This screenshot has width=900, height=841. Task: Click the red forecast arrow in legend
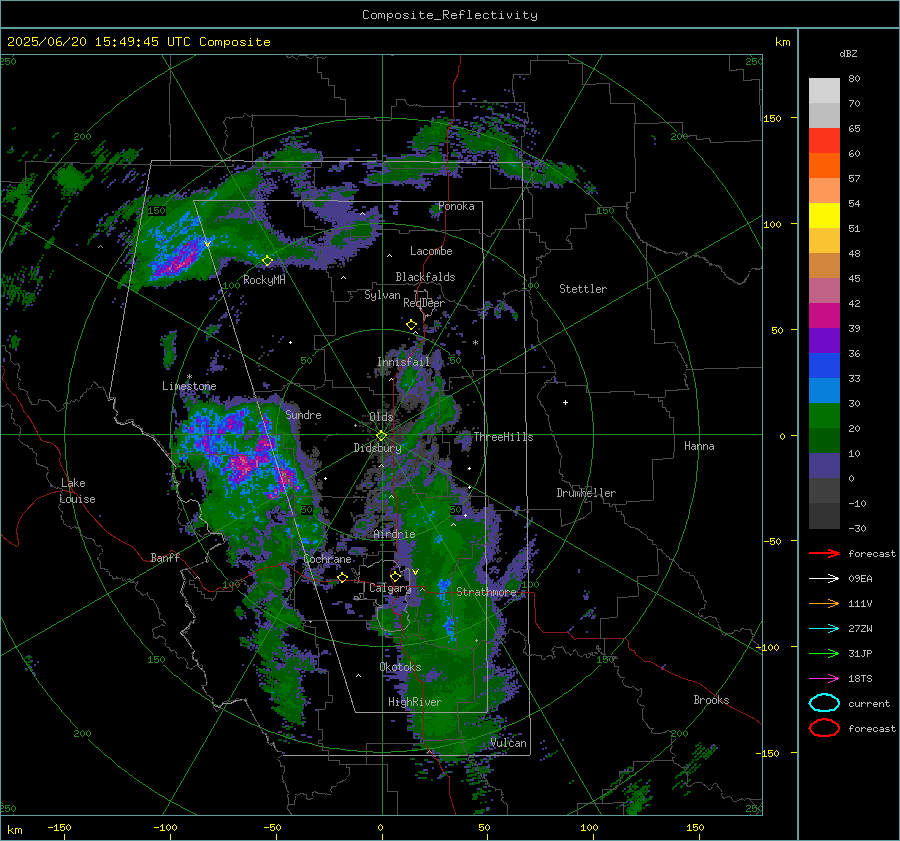pyautogui.click(x=824, y=553)
